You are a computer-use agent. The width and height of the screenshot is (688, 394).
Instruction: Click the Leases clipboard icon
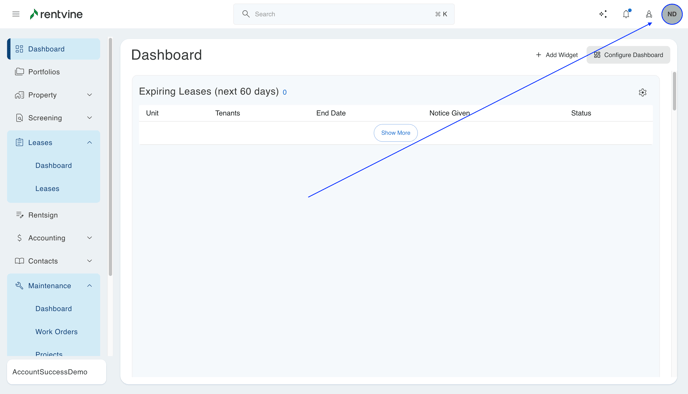coord(19,142)
